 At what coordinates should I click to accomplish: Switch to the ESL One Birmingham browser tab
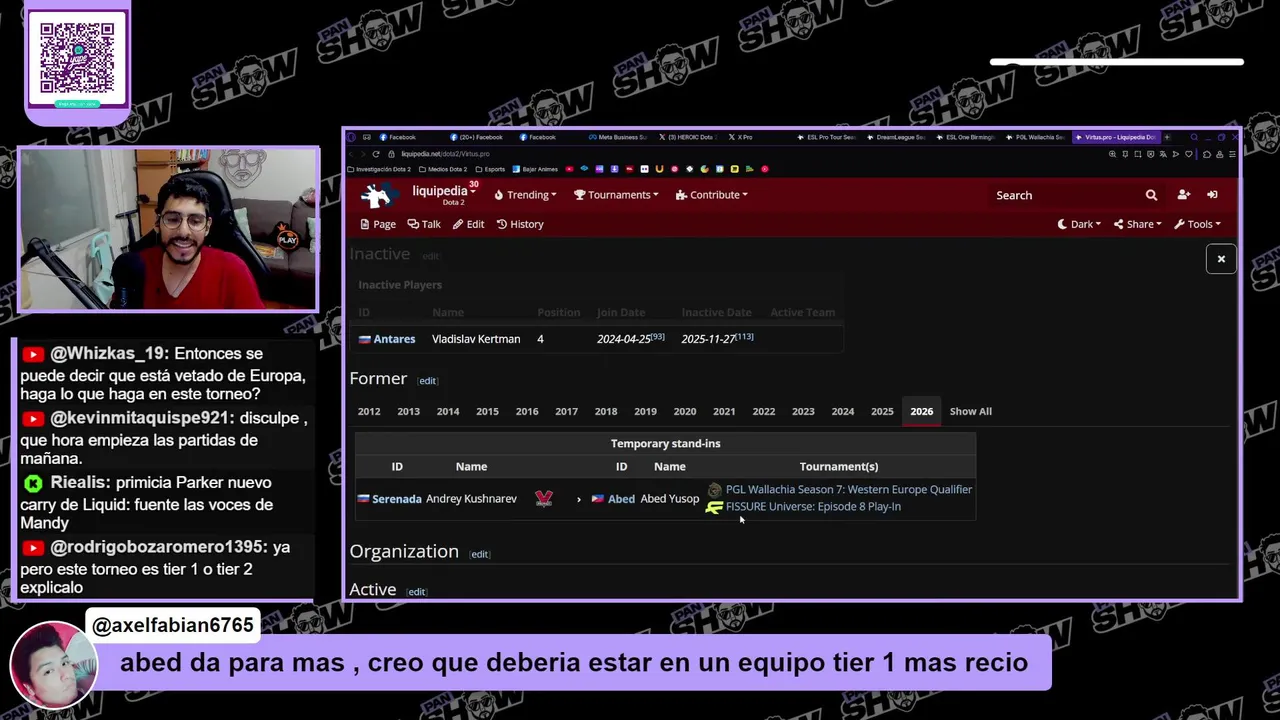965,137
